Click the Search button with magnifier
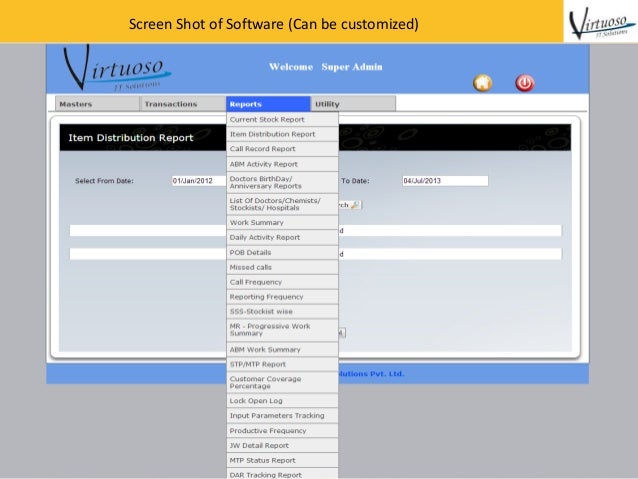 (350, 205)
